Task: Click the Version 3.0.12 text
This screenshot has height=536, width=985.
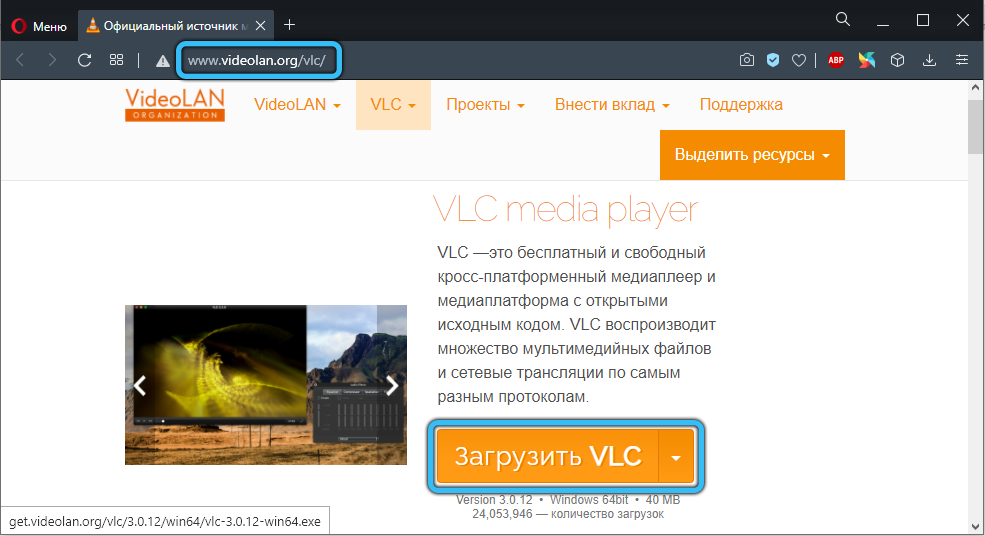Action: (494, 500)
